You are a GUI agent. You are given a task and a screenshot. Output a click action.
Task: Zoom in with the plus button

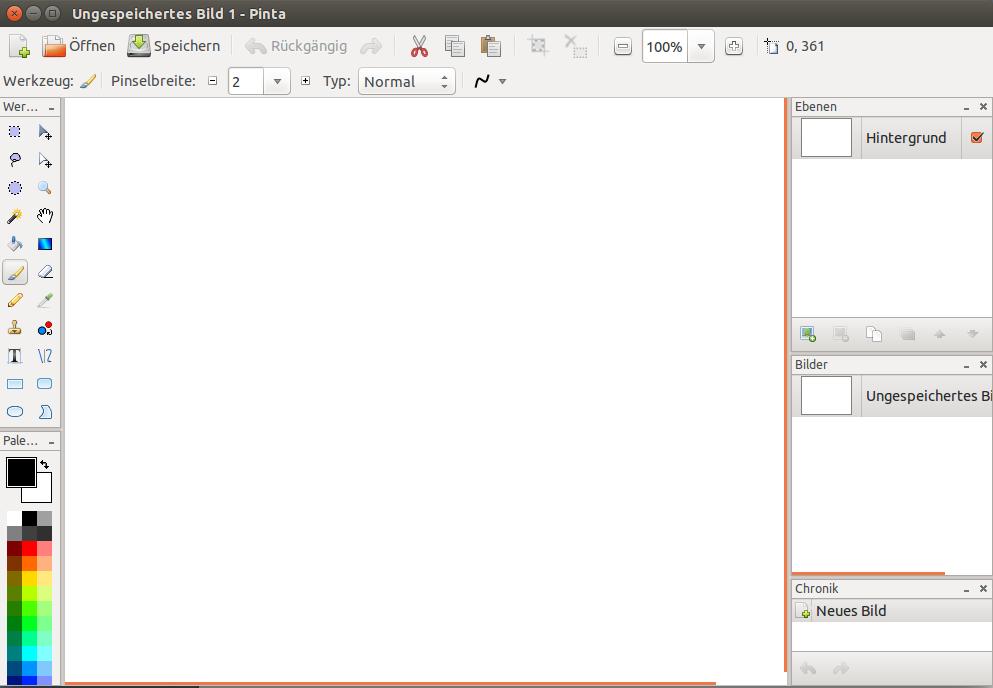click(734, 46)
